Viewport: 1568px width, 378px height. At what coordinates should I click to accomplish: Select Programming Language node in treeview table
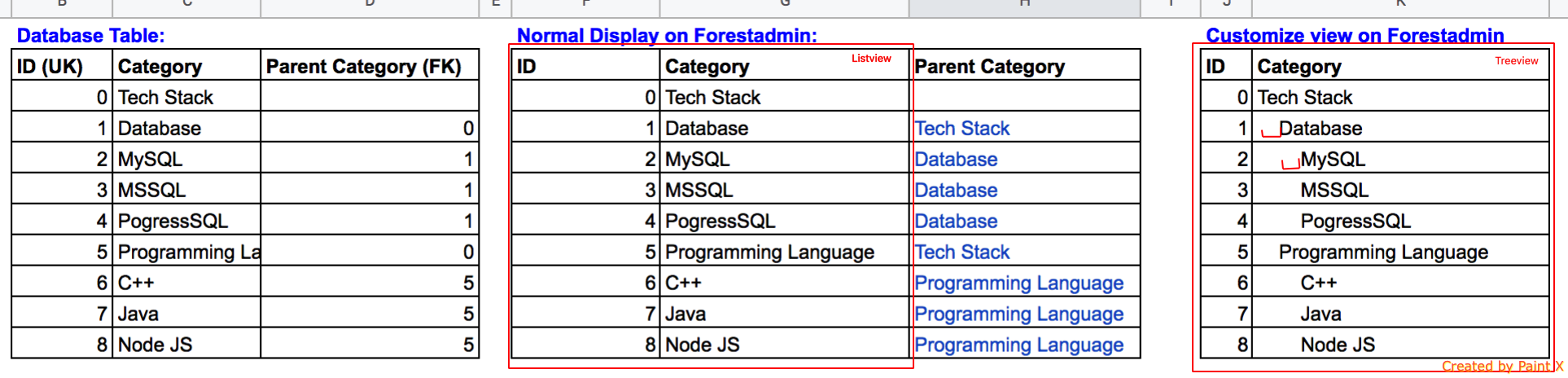pos(1382,253)
